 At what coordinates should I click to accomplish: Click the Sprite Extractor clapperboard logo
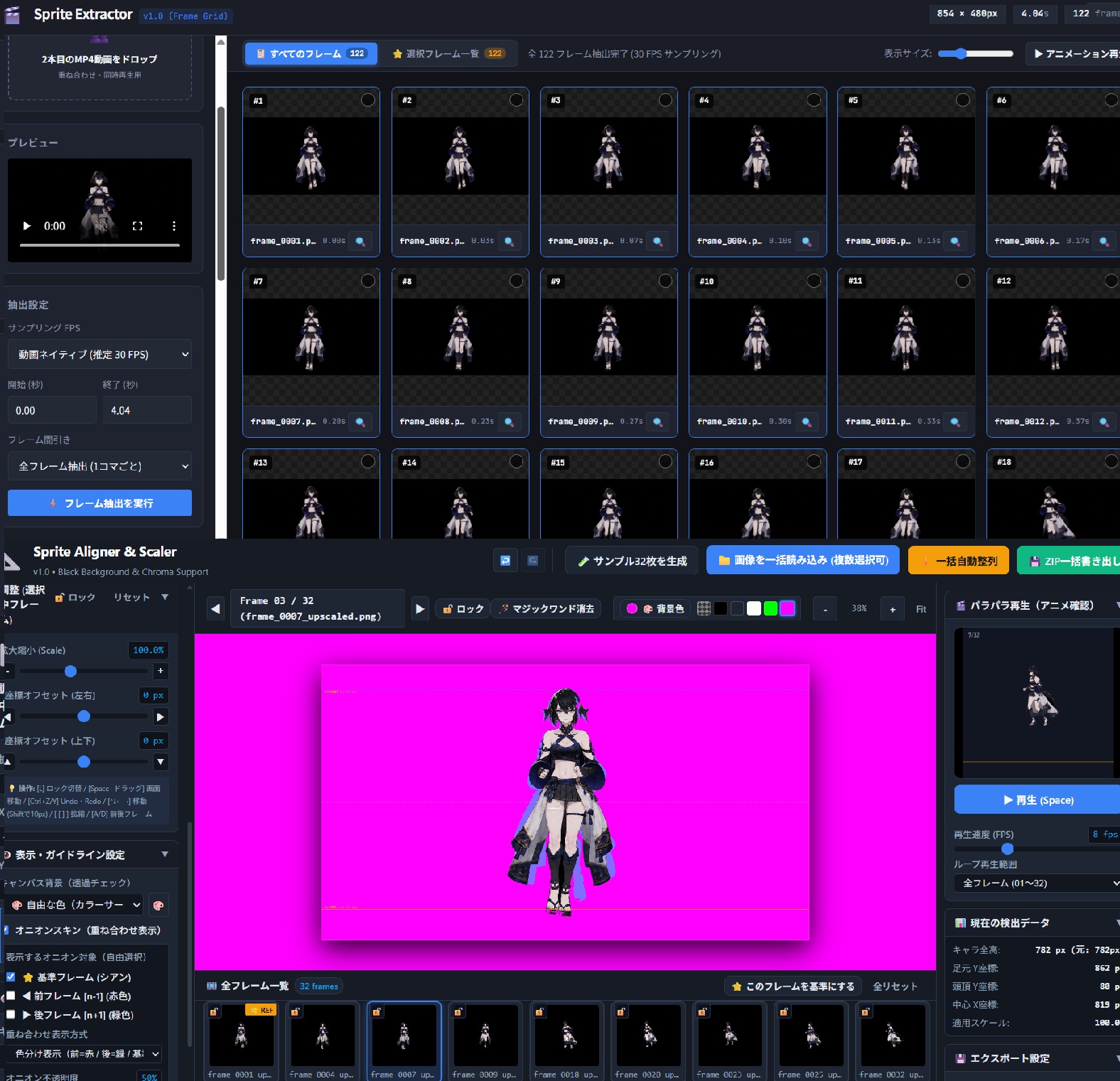[x=13, y=15]
